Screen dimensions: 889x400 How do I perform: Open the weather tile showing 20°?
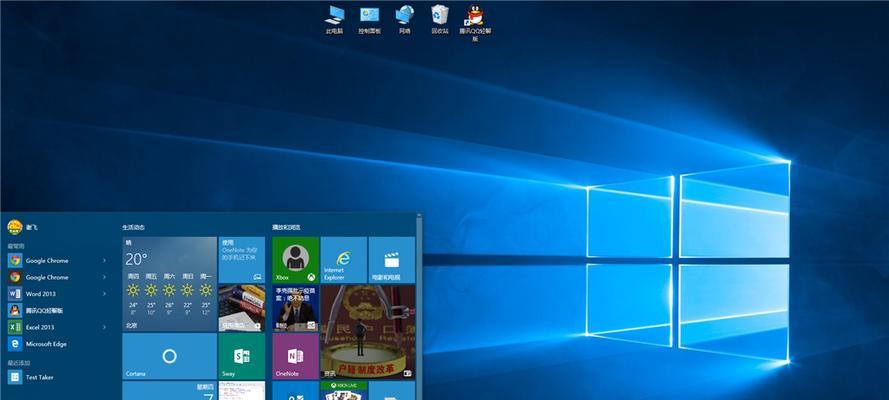170,284
